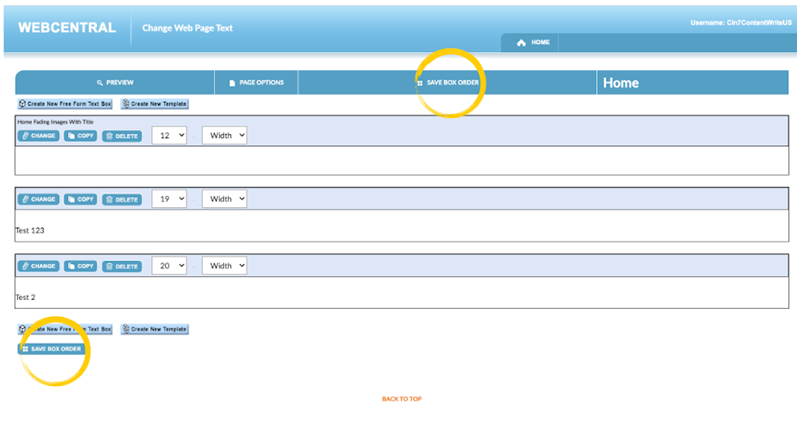Click bottom Create New Template button
The height and width of the screenshot is (423, 797).
pyautogui.click(x=154, y=329)
